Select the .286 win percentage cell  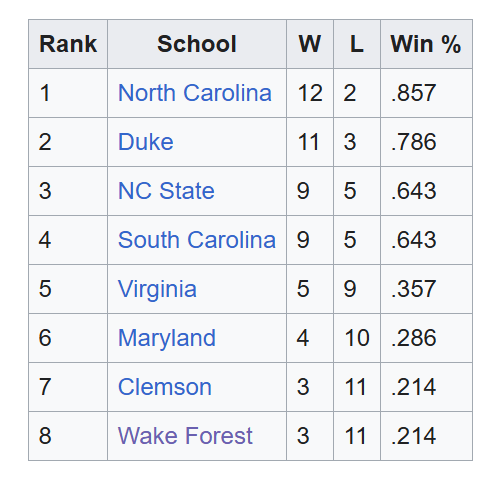[x=426, y=338]
